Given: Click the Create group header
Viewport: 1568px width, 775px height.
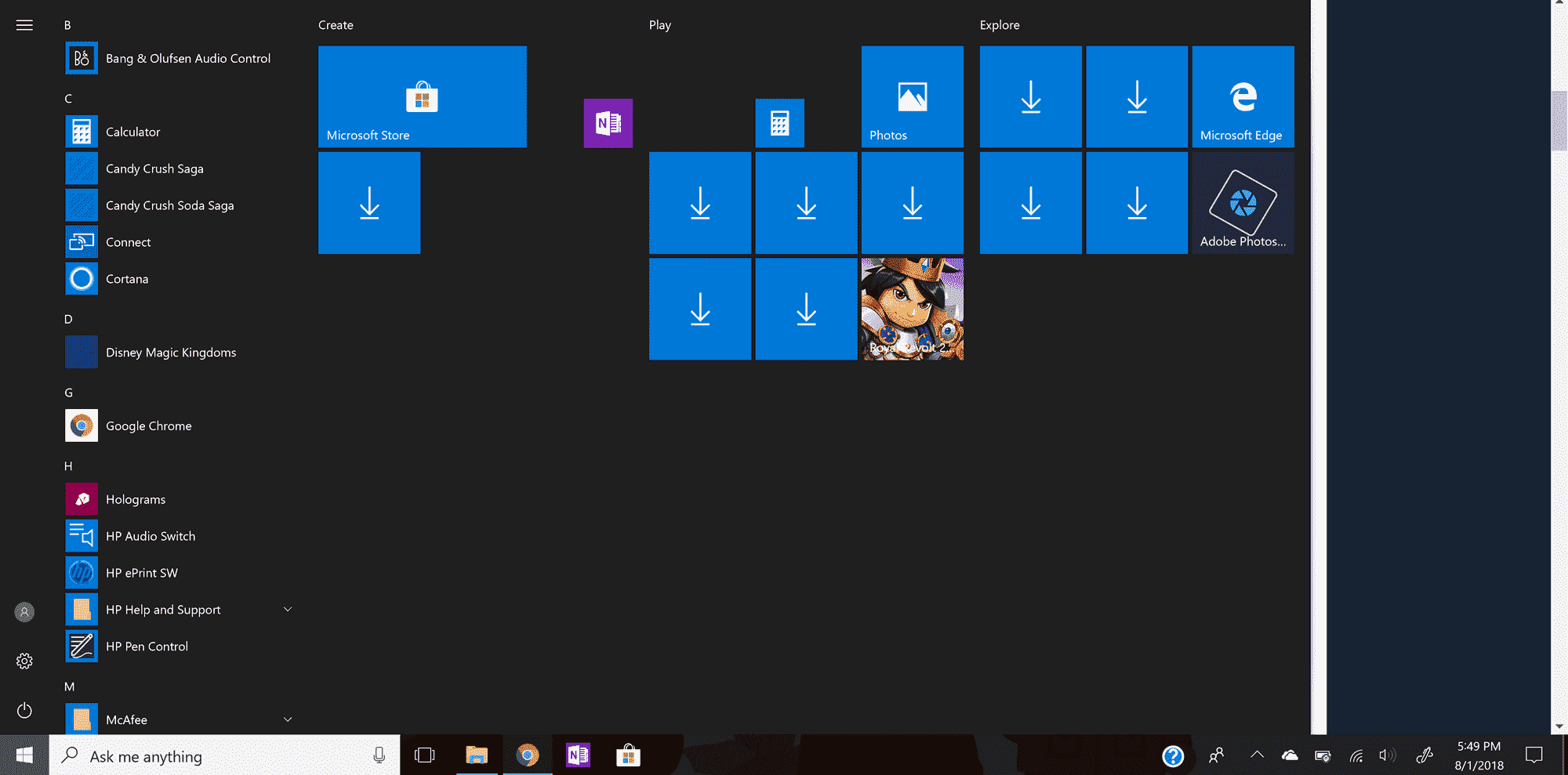Looking at the screenshot, I should click(336, 25).
